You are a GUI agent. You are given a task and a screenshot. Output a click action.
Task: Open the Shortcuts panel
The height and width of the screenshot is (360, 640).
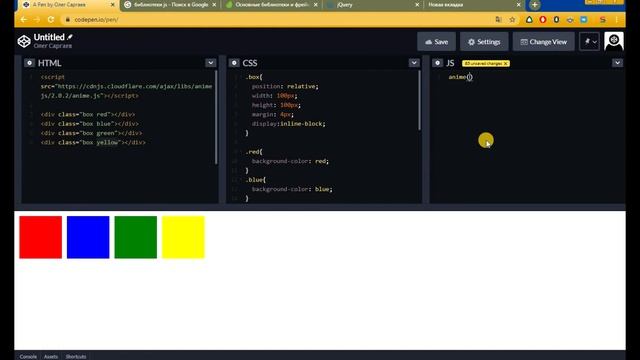76,356
